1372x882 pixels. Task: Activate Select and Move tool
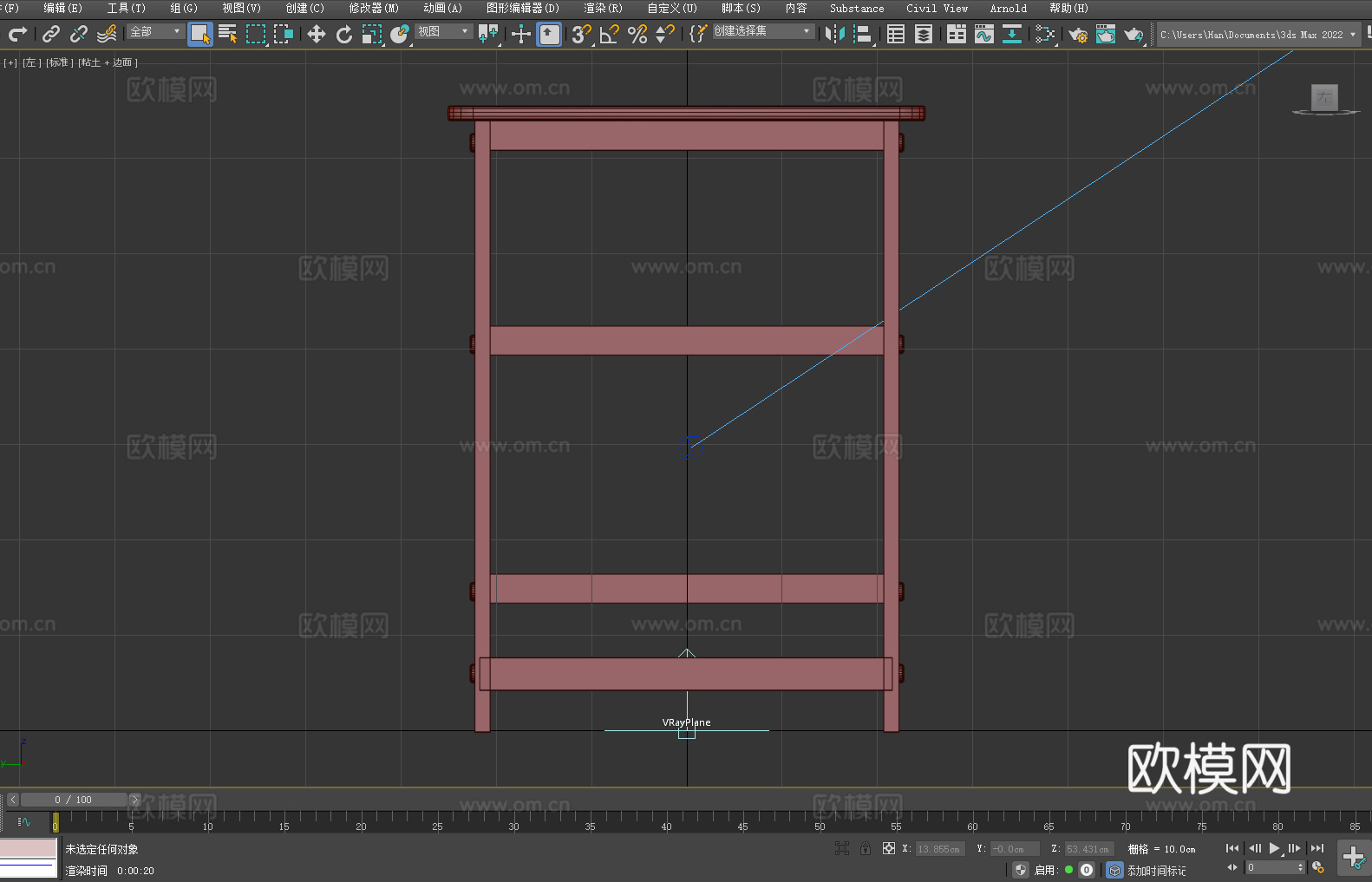pos(317,34)
